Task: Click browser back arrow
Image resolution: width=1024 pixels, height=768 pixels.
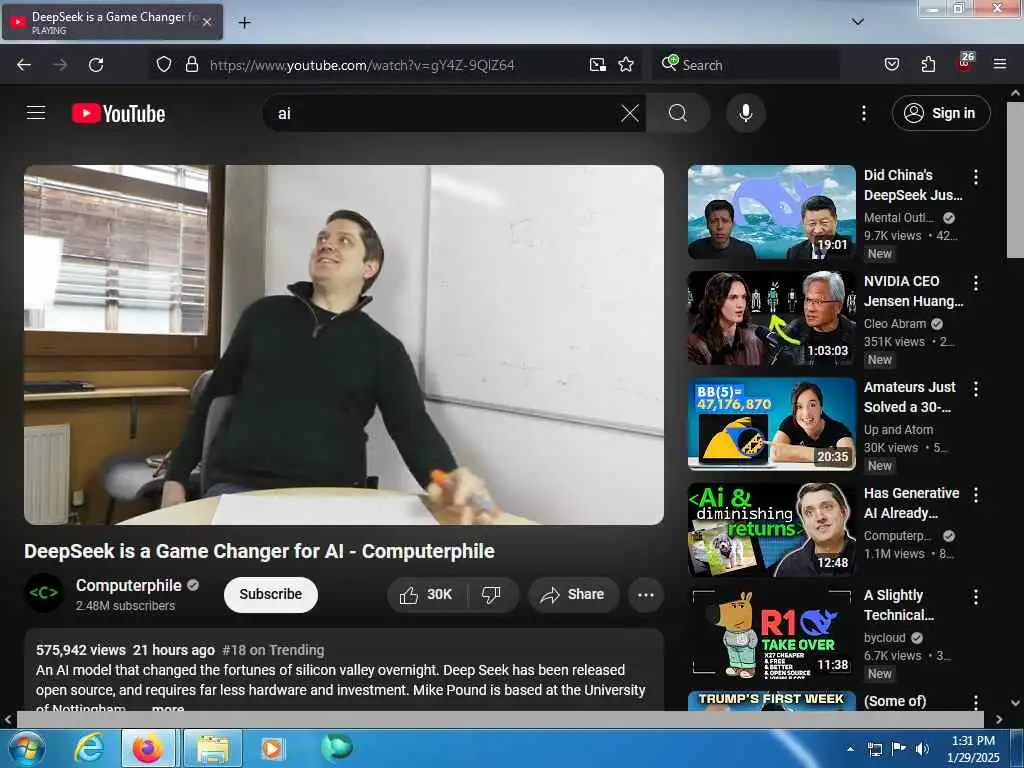Action: (x=24, y=65)
